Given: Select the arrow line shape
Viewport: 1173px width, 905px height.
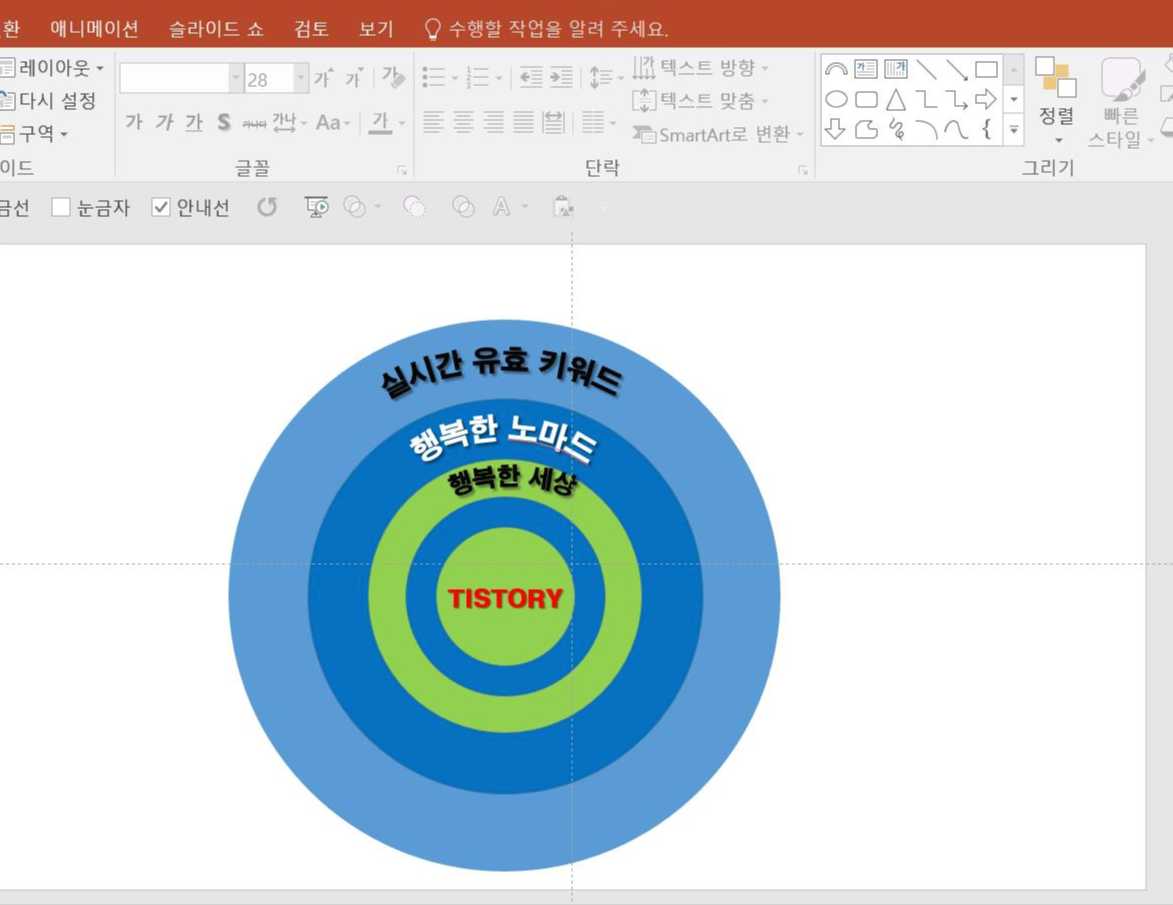Looking at the screenshot, I should tap(956, 70).
